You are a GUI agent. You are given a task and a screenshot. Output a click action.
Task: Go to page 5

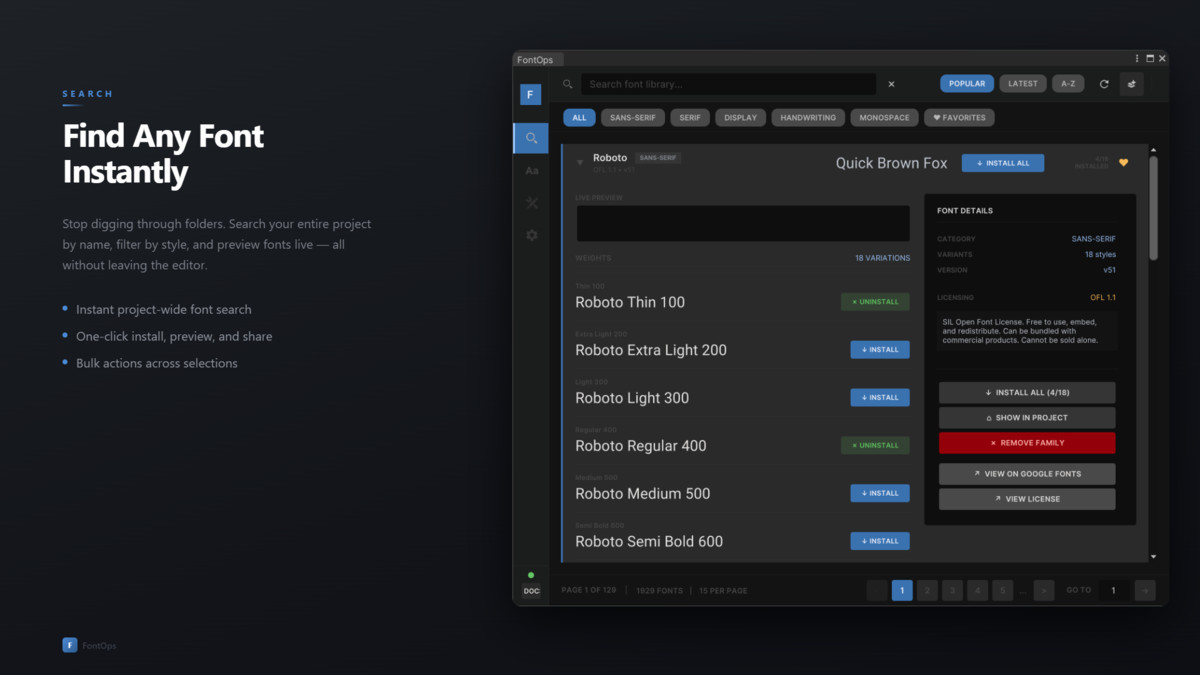point(1003,591)
